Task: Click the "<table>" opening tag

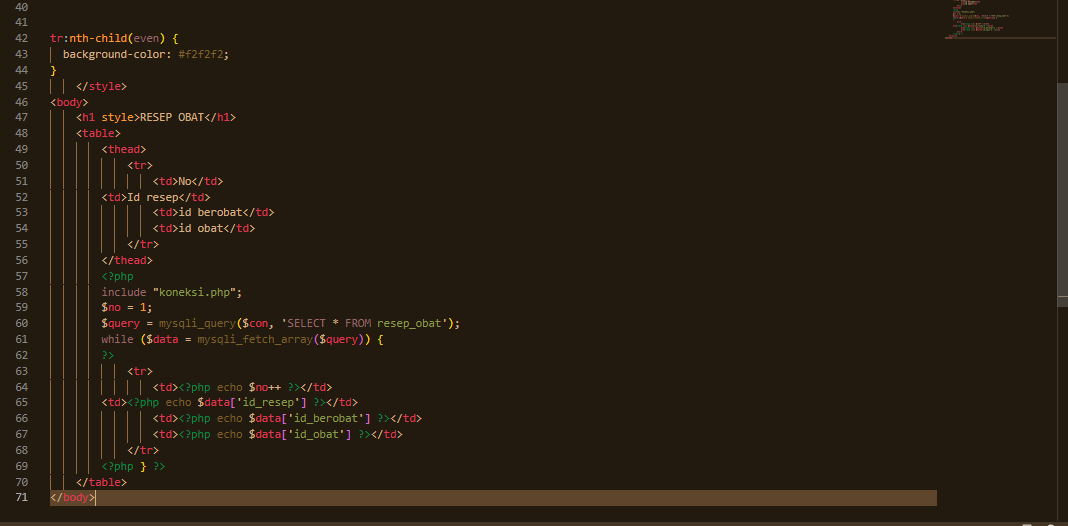Action: coord(98,134)
